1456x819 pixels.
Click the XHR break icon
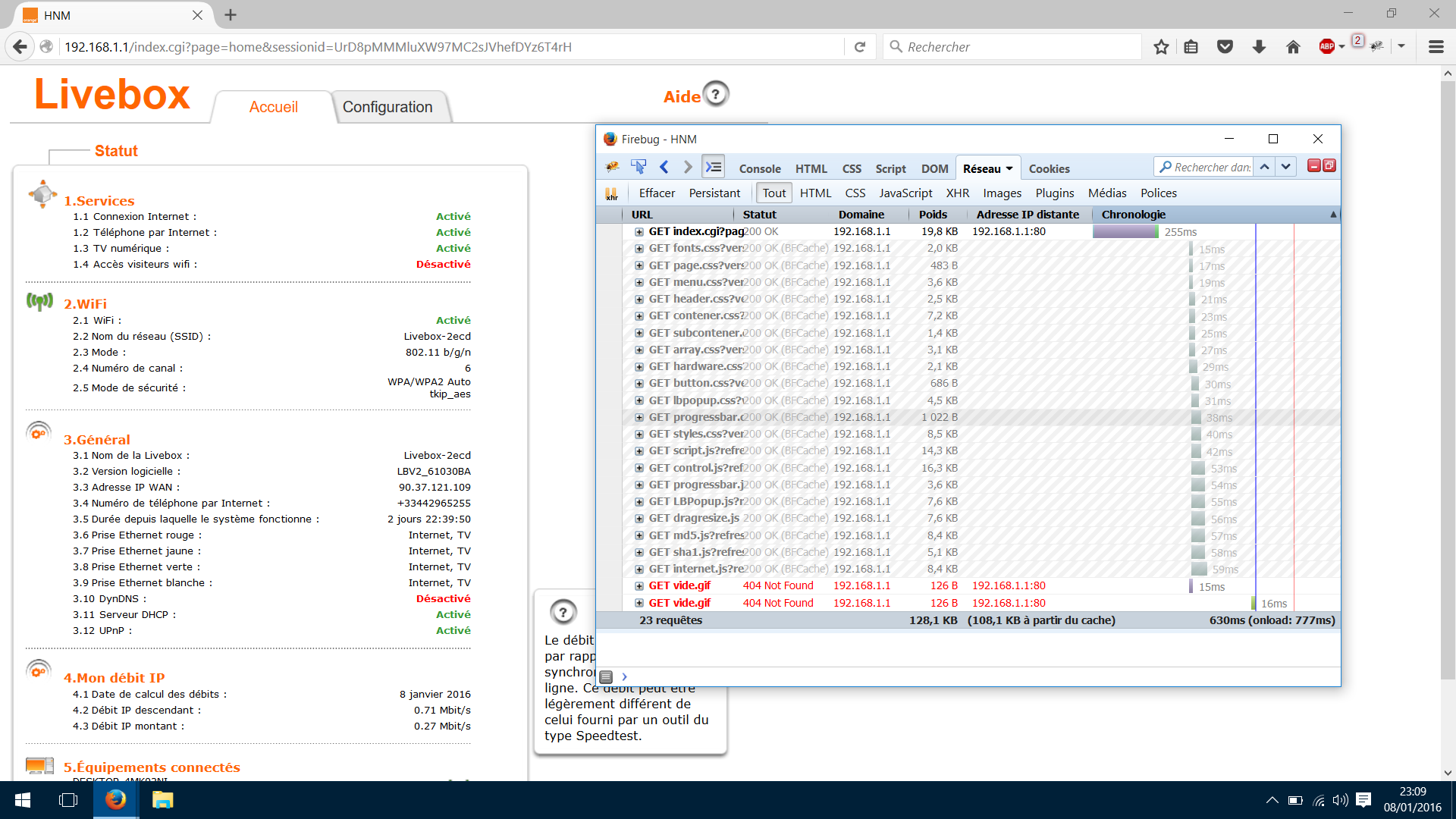pos(611,193)
